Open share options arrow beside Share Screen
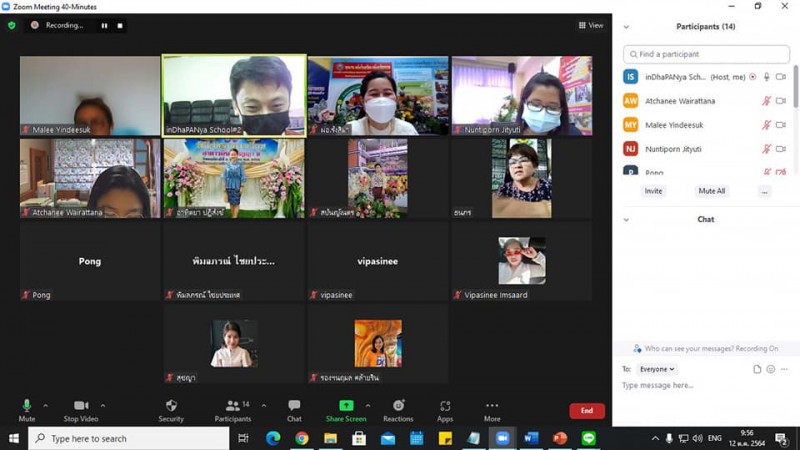 pos(368,406)
